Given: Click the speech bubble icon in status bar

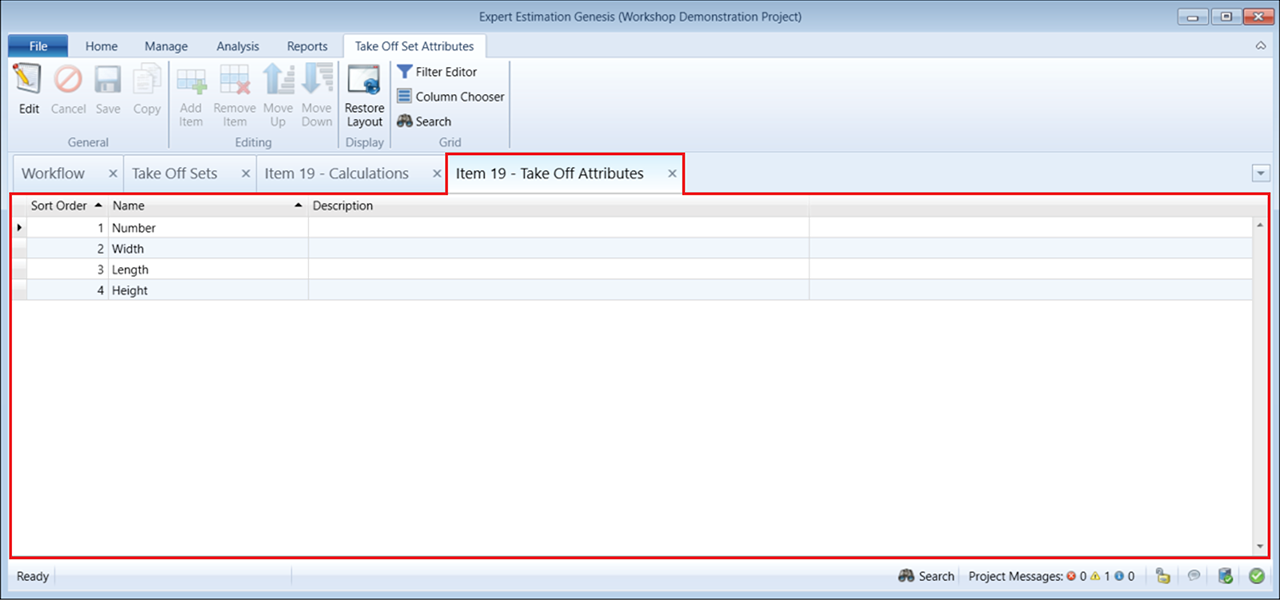Looking at the screenshot, I should [x=1193, y=576].
